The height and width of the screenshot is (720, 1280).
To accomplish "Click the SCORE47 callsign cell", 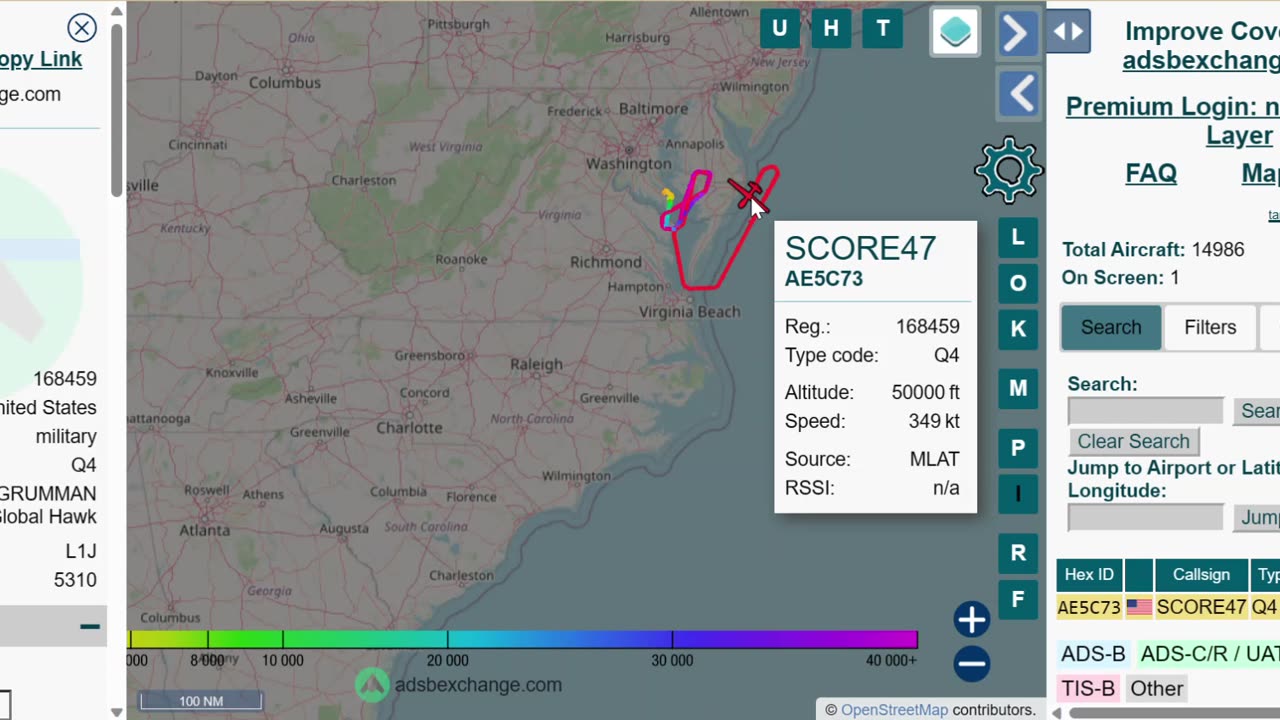I will [1201, 607].
